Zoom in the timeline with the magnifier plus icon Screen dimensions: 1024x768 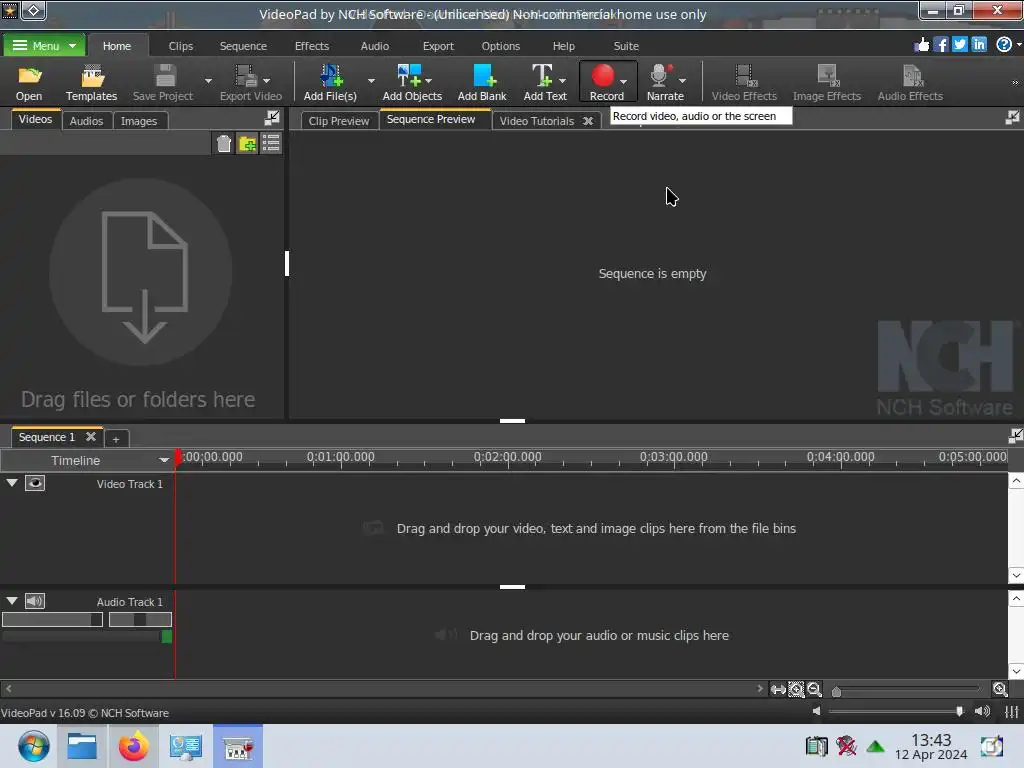(1000, 689)
